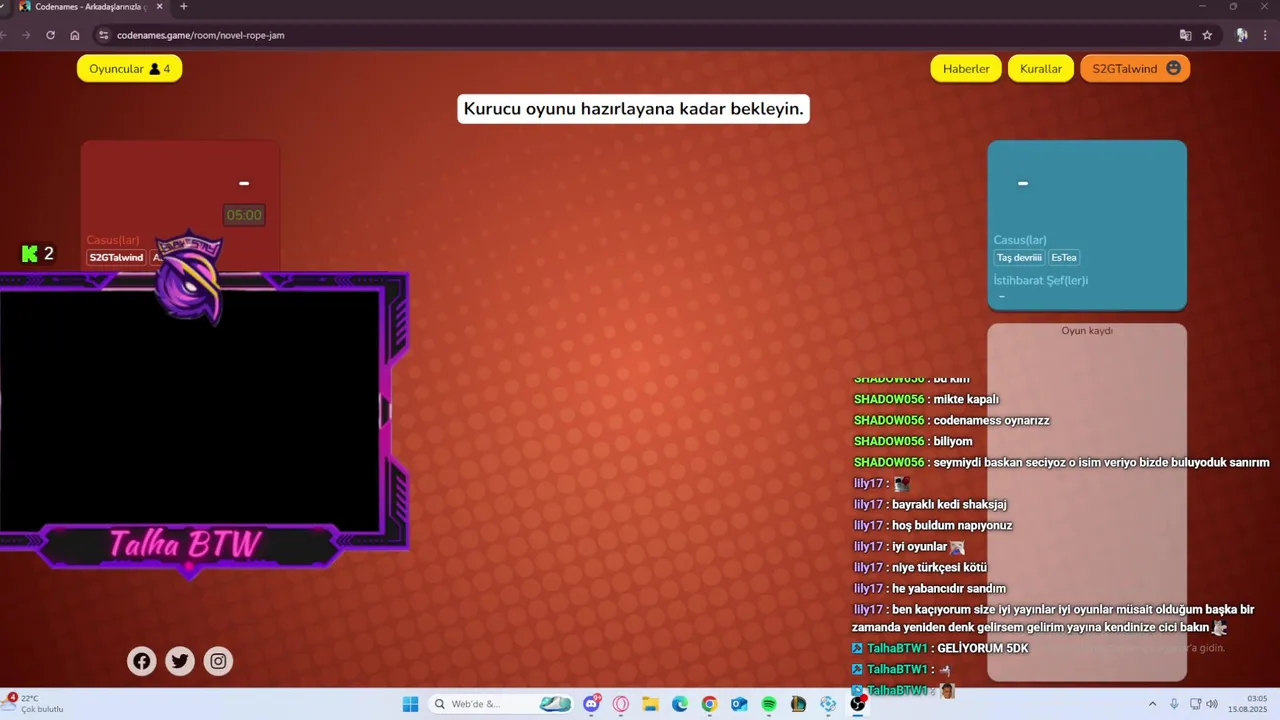Open network settings from system tray
The height and width of the screenshot is (720, 1280).
1196,704
